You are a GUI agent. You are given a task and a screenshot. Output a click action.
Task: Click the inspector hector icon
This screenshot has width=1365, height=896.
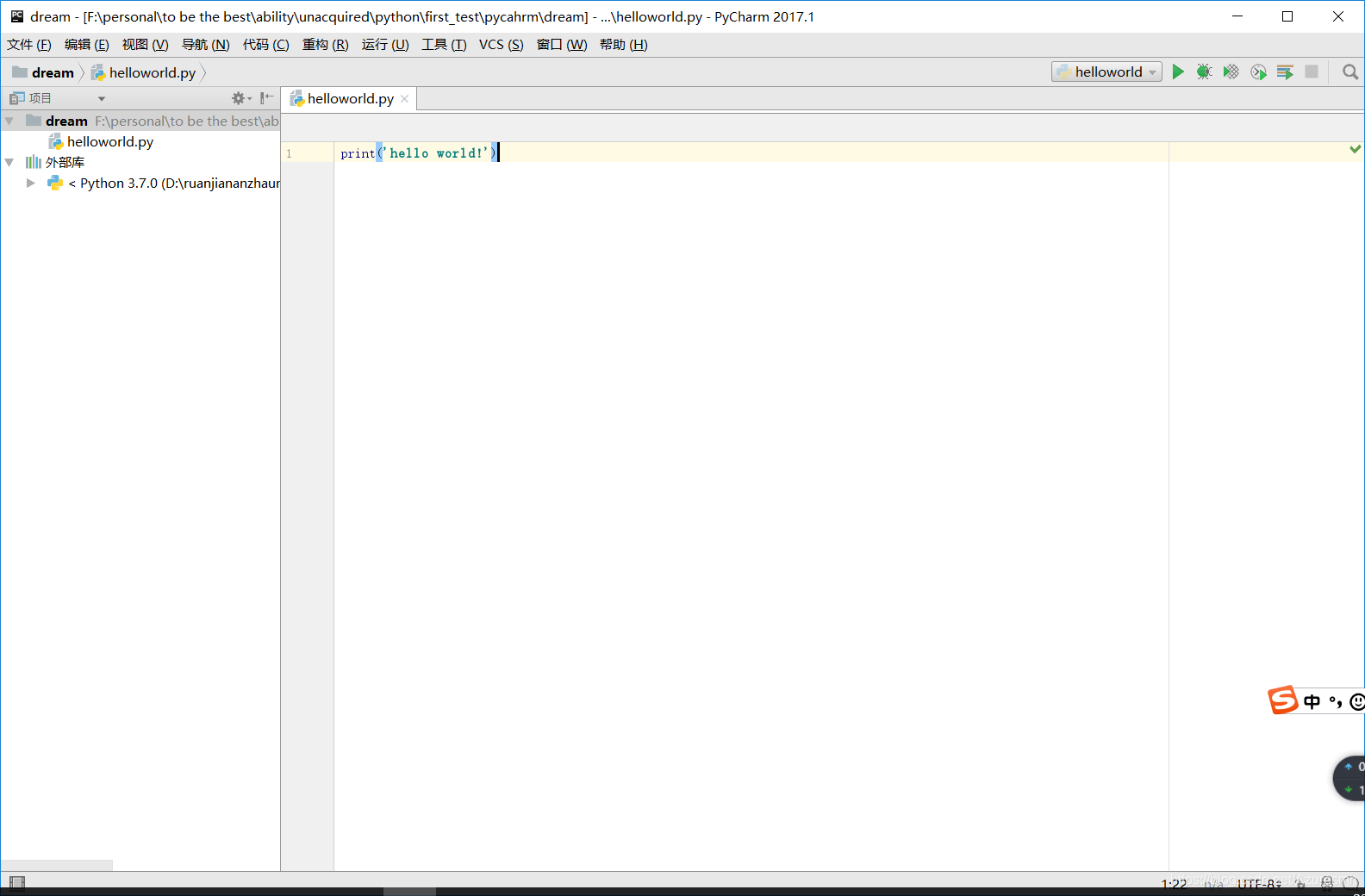[x=1327, y=883]
